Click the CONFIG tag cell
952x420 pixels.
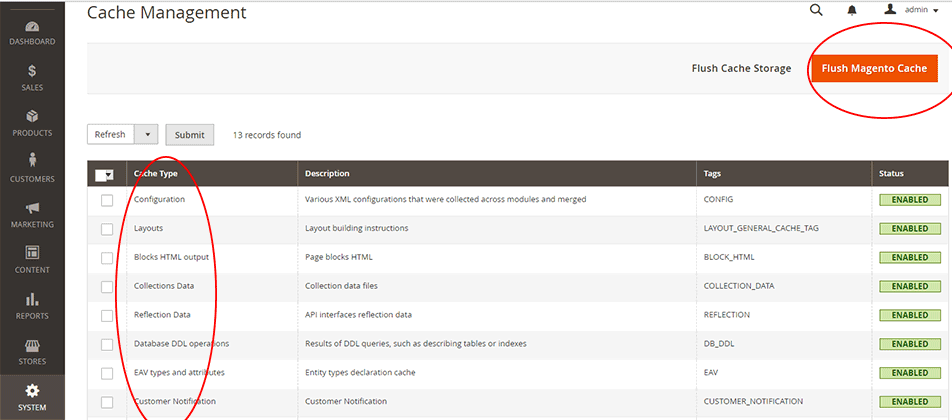coord(718,199)
